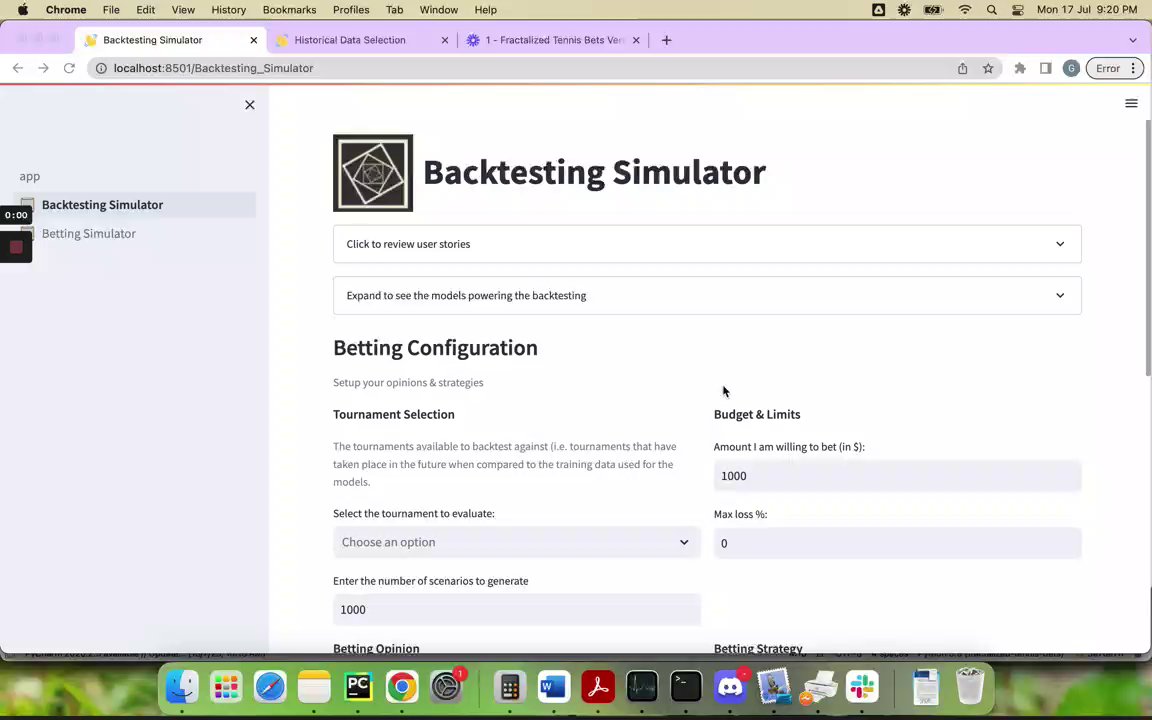The image size is (1152, 720).
Task: Open Wi-Fi menu bar icon
Action: pyautogui.click(x=965, y=10)
